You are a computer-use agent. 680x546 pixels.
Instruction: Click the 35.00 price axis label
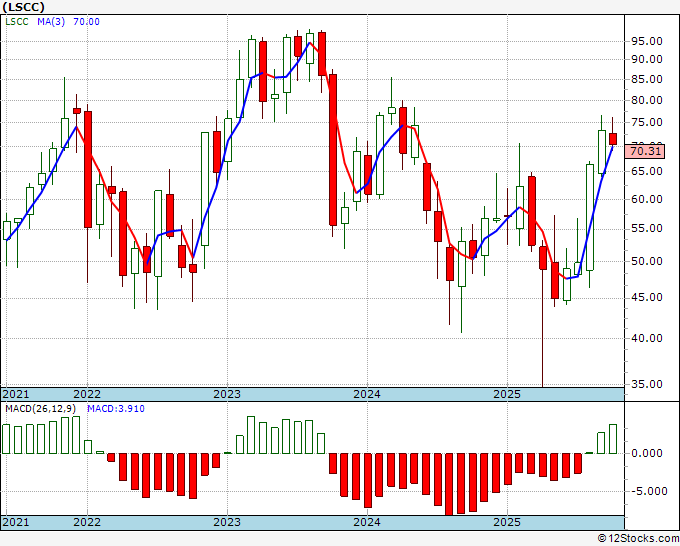(x=647, y=384)
